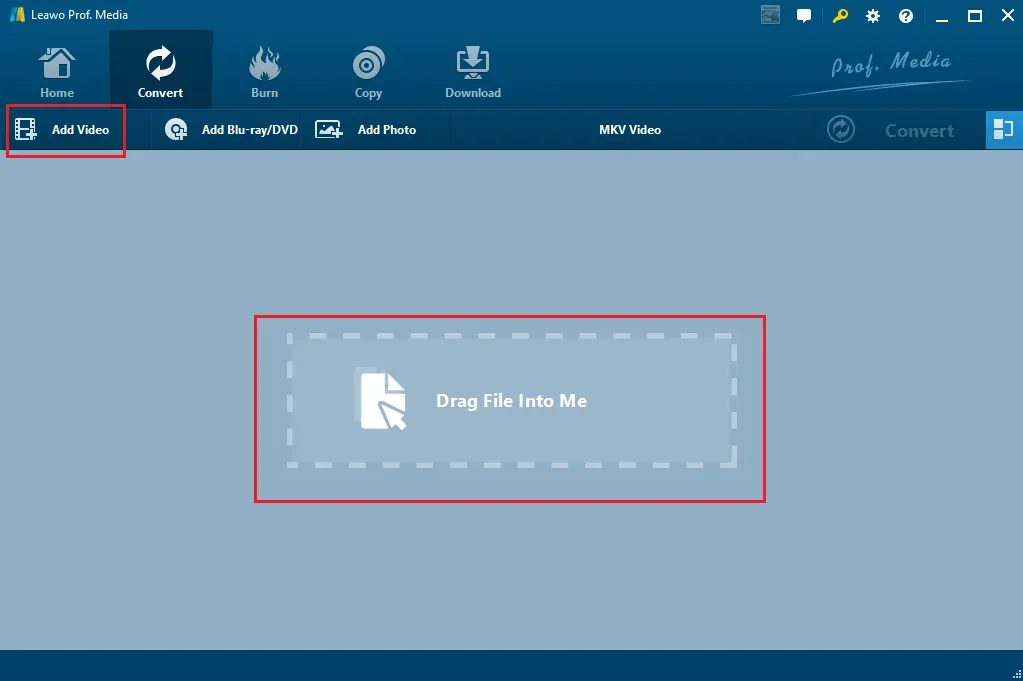Switch to the Burn module
The width and height of the screenshot is (1023, 681).
(x=264, y=72)
